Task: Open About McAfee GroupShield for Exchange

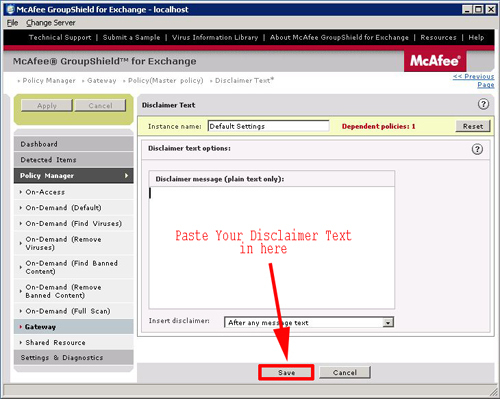Action: point(339,37)
